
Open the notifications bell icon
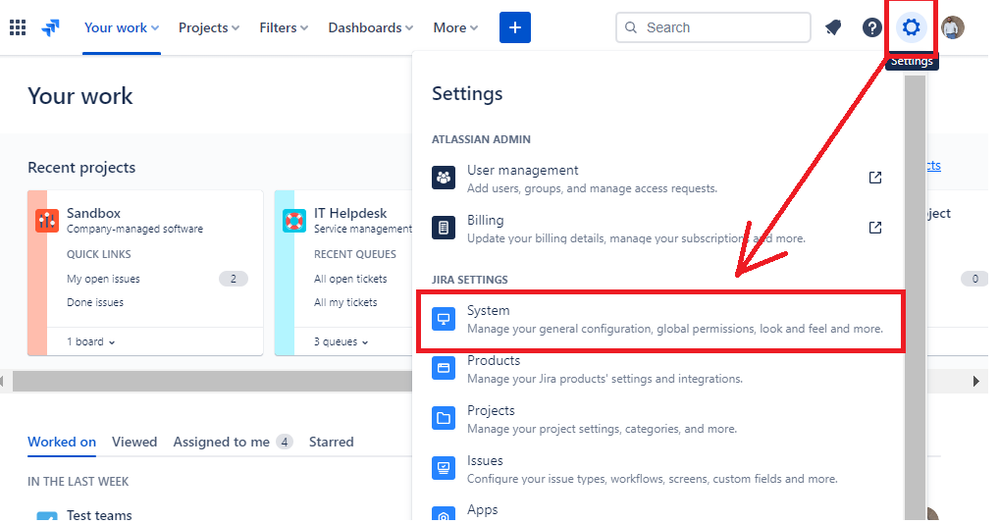click(833, 27)
